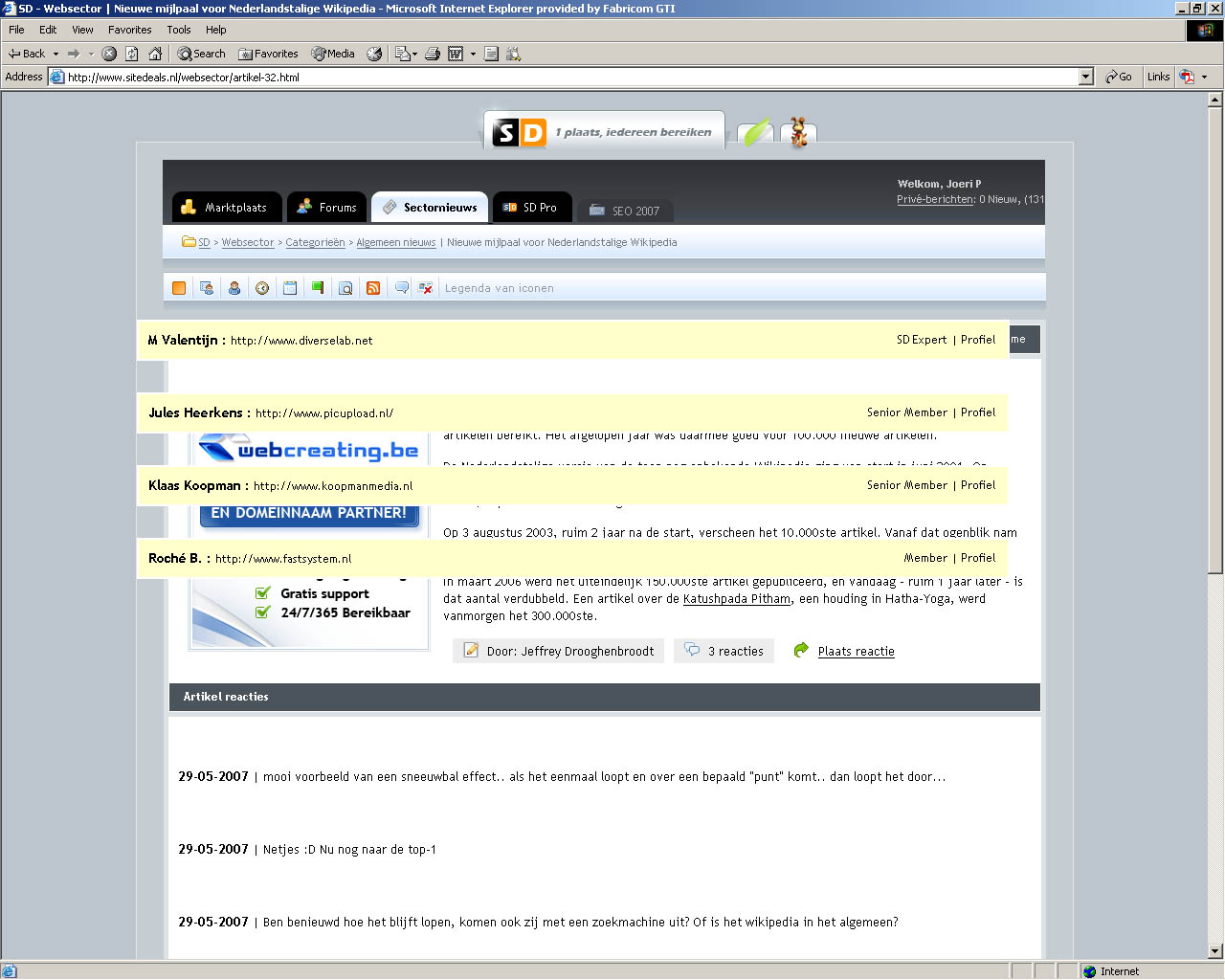Print the page using the printer icon

coord(433,54)
